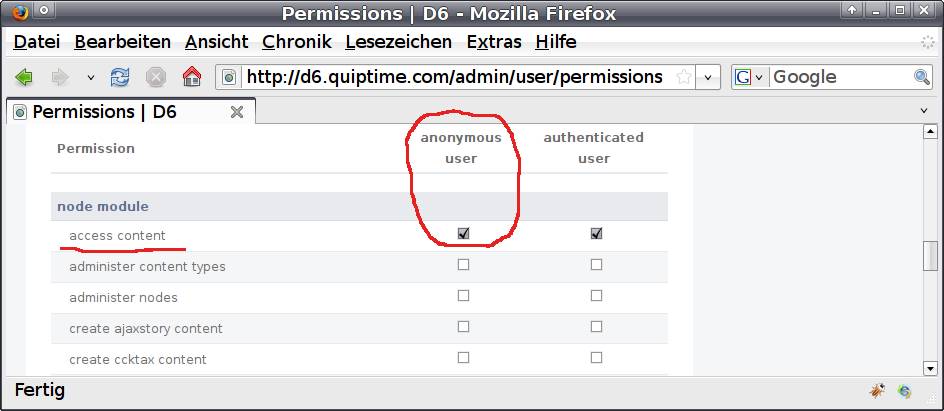Enable administer content types for authenticated user
Image resolution: width=944 pixels, height=411 pixels.
[x=596, y=265]
